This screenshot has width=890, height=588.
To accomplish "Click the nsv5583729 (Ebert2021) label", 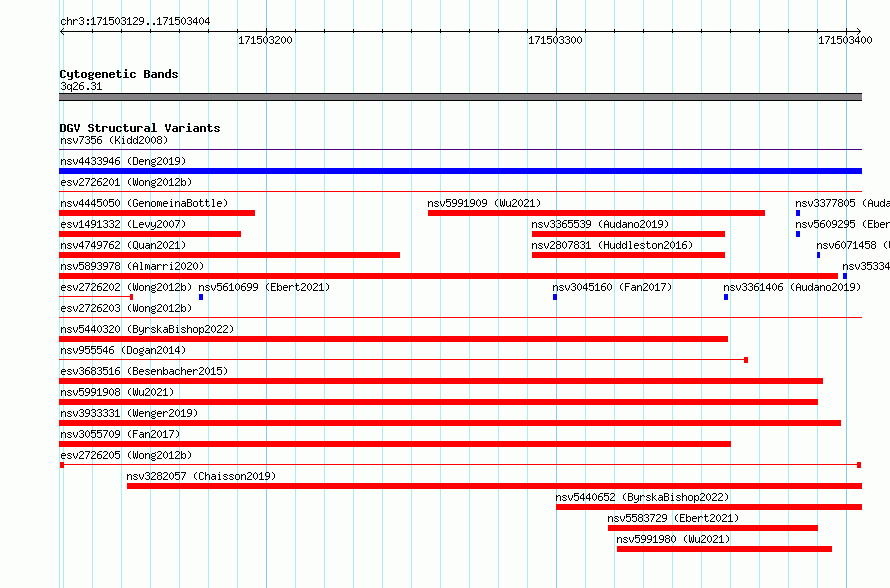I will pyautogui.click(x=673, y=518).
